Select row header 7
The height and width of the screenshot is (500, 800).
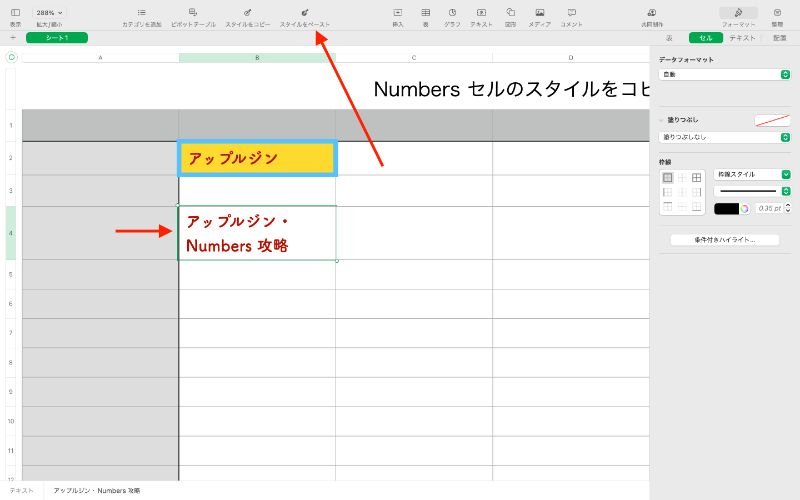[x=11, y=333]
